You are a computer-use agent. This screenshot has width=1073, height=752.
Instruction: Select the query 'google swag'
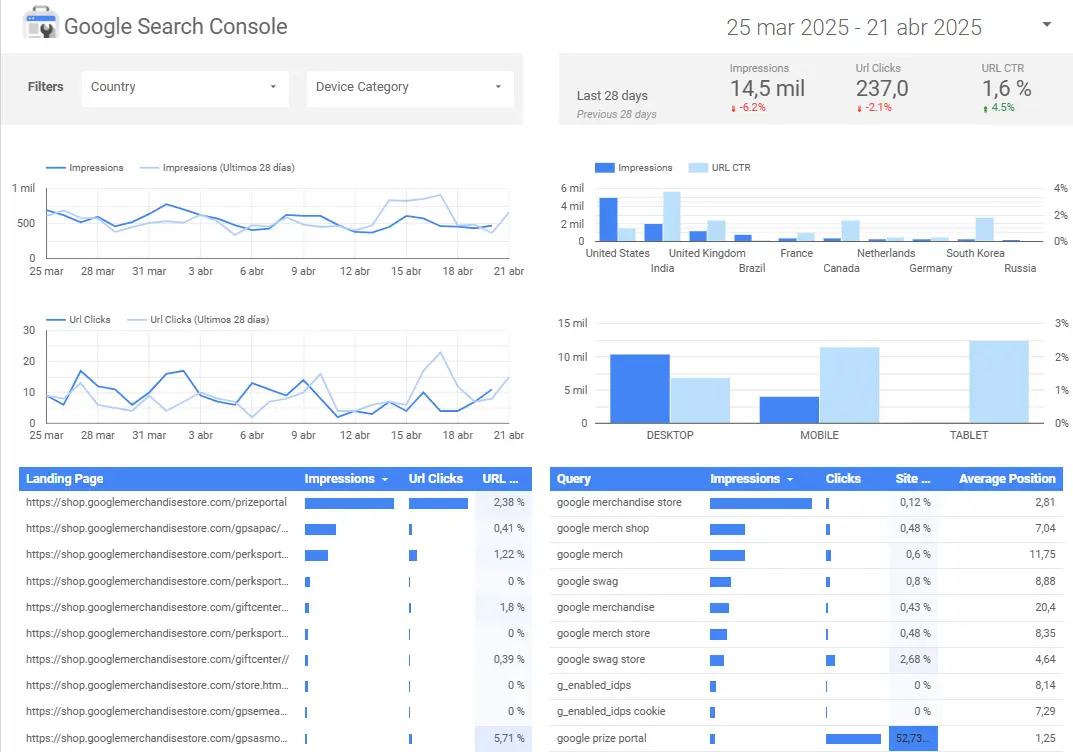[x=586, y=582]
